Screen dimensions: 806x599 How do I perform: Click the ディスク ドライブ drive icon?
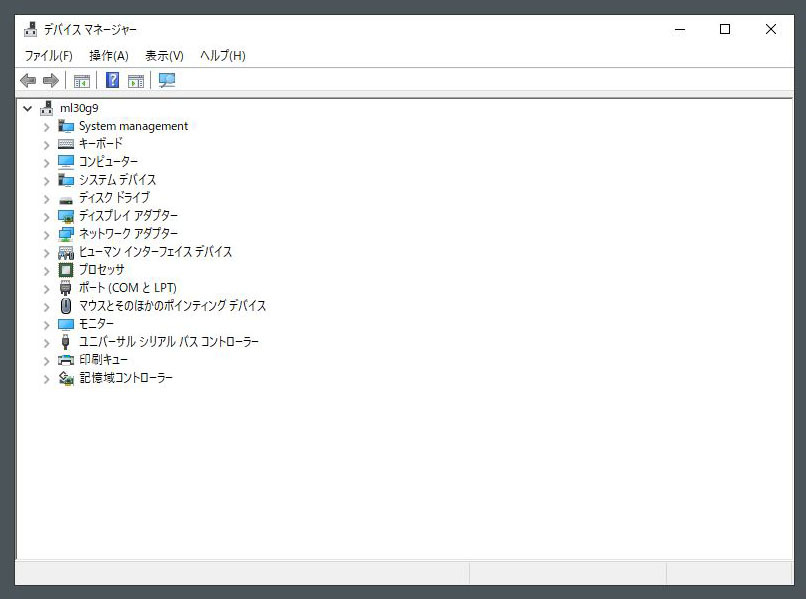coord(66,200)
